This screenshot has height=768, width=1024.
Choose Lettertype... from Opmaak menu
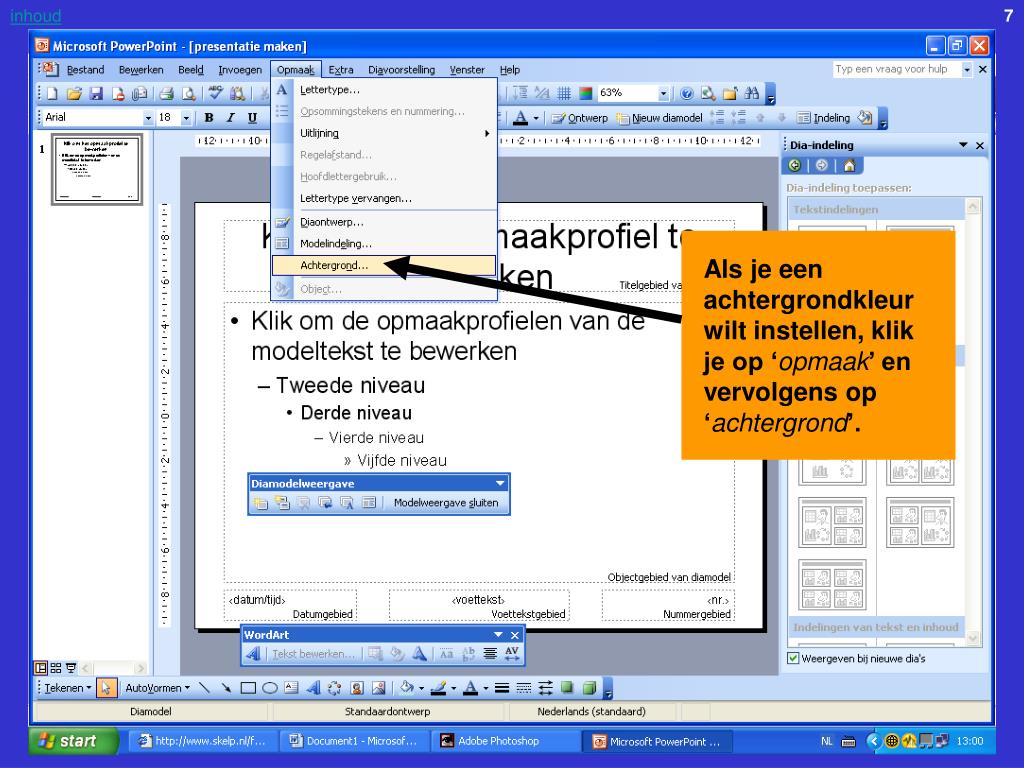[x=384, y=90]
